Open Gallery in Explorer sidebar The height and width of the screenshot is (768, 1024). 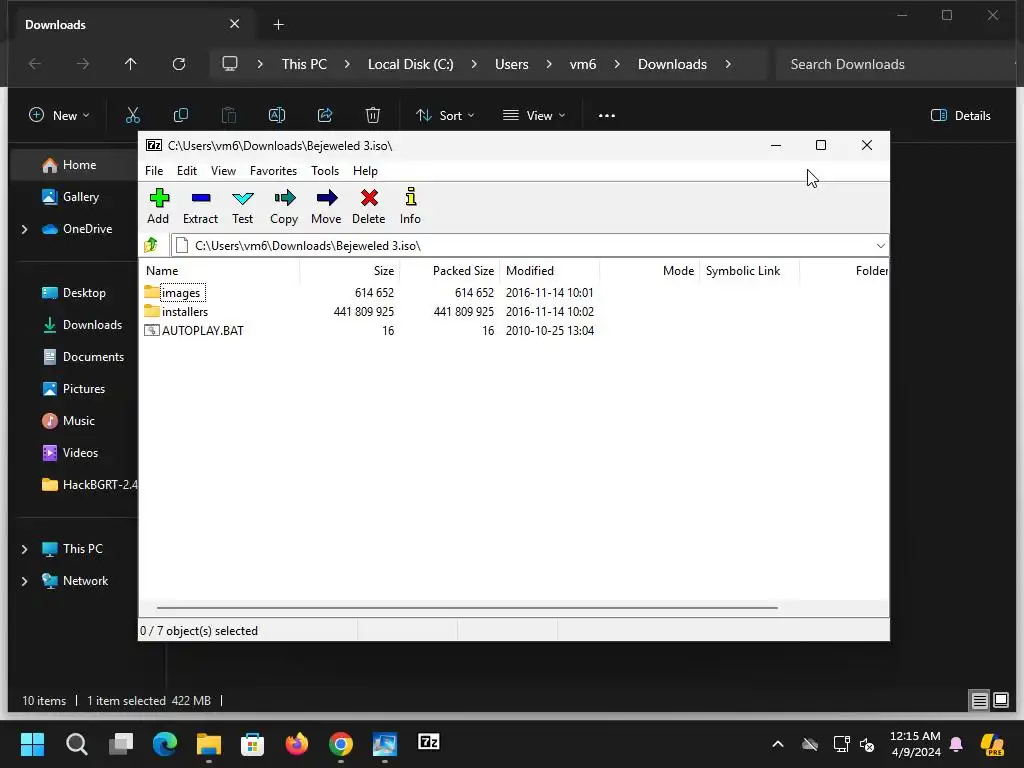80,197
